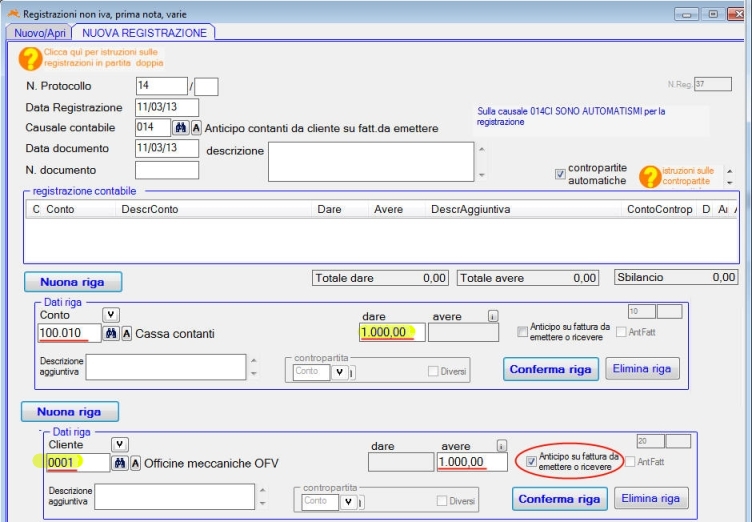Click the Causale contabile code field 014
Viewport: 752px width, 522px height.
click(x=153, y=128)
